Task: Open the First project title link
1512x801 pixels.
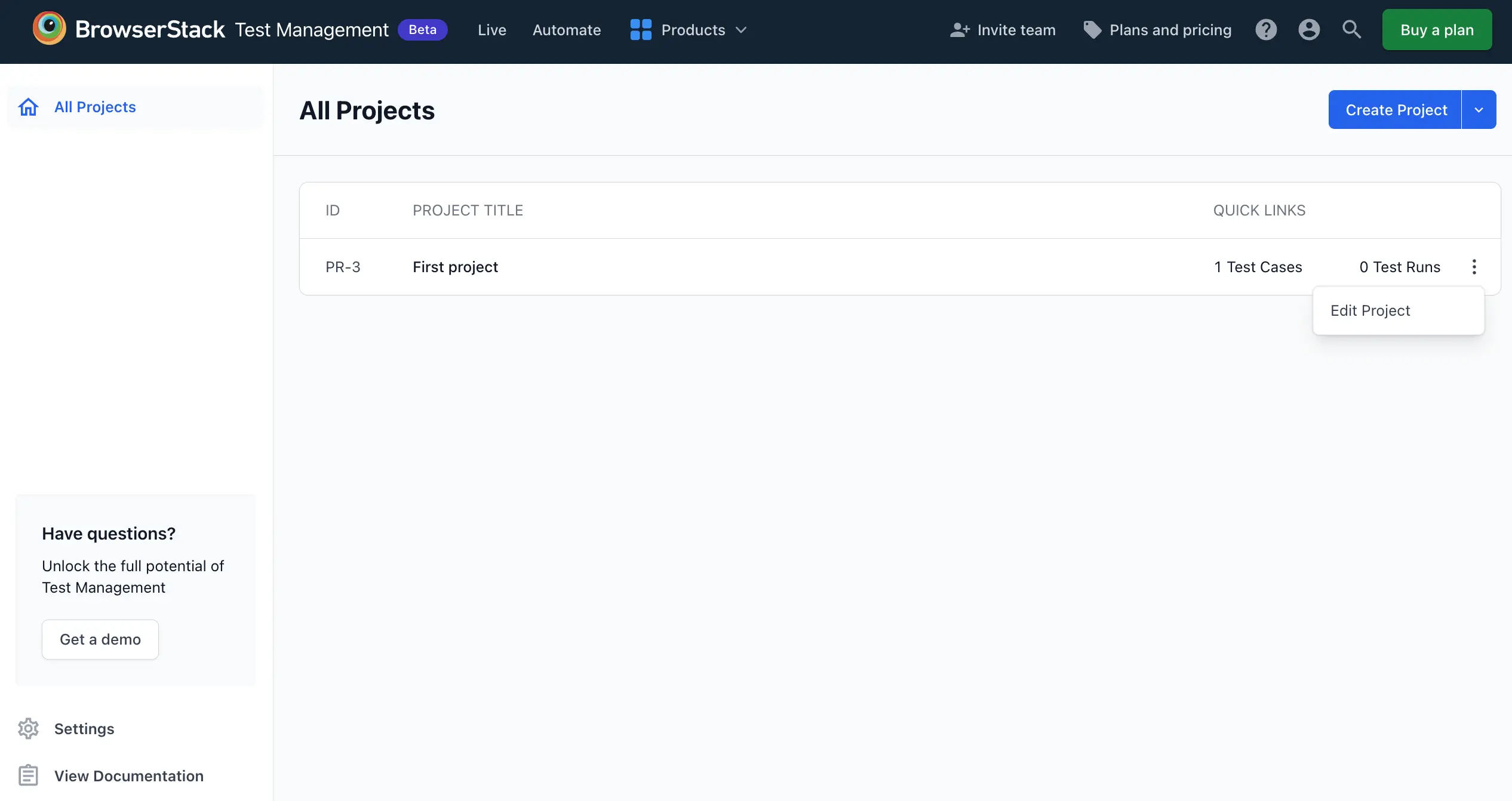Action: tap(455, 267)
